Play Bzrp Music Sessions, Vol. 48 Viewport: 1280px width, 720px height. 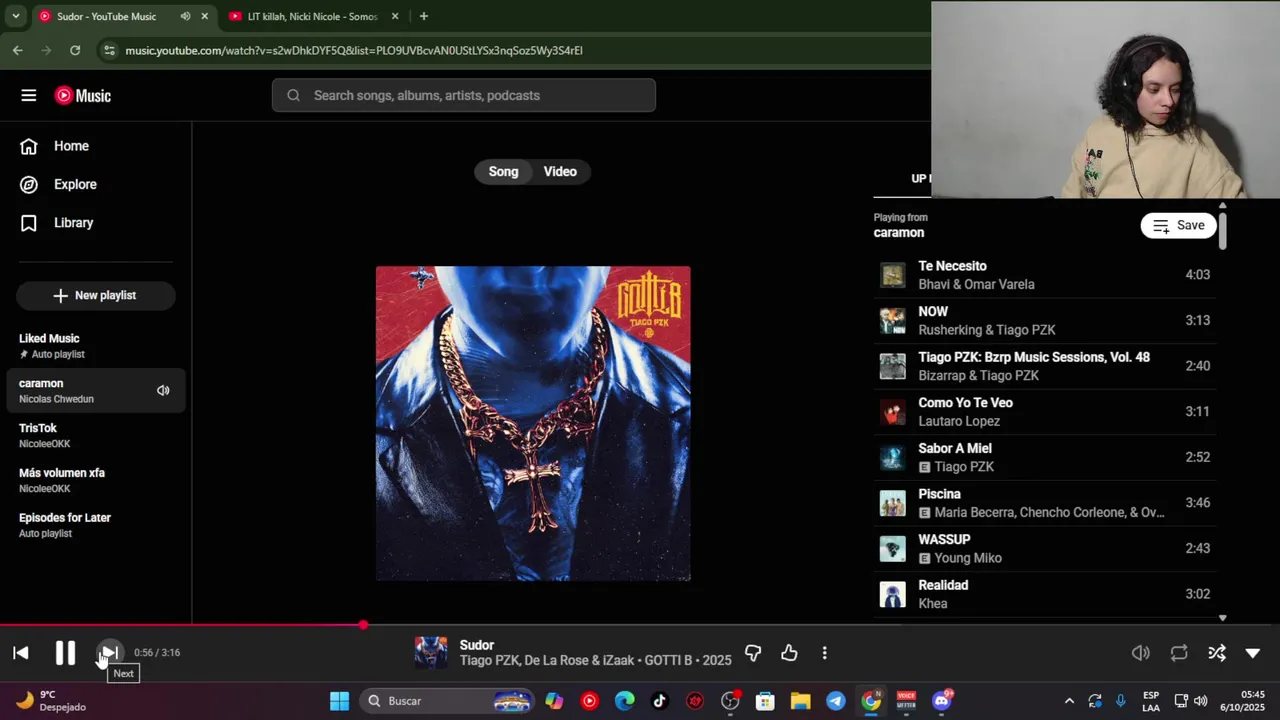(x=1045, y=366)
